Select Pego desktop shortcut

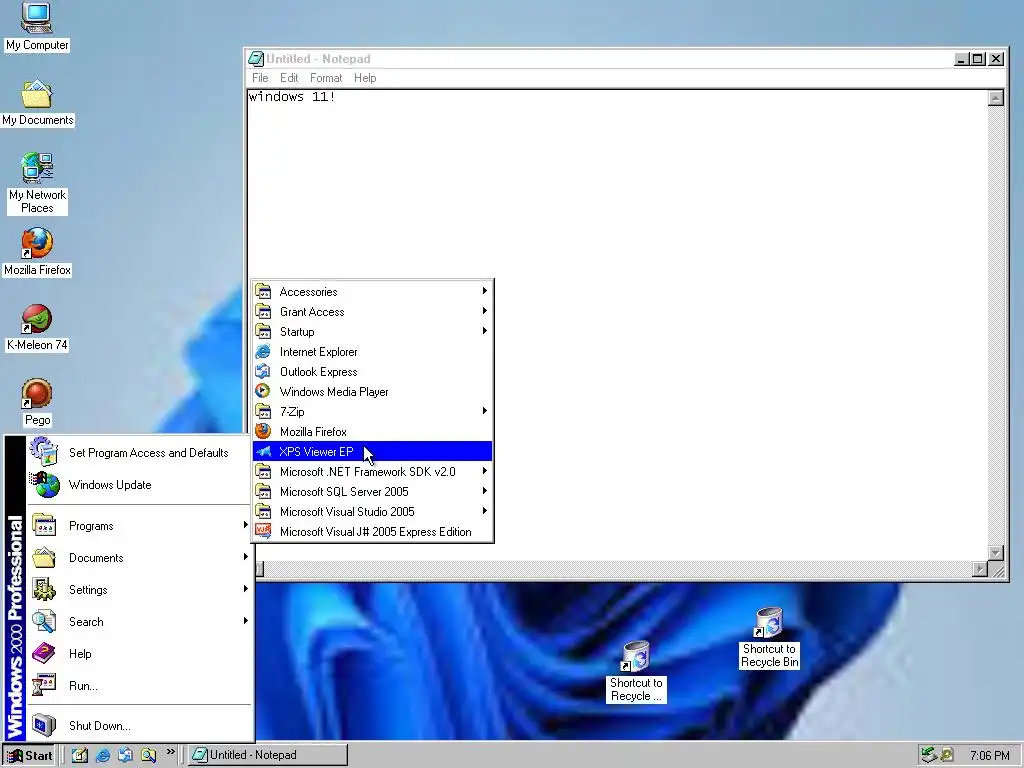37,402
